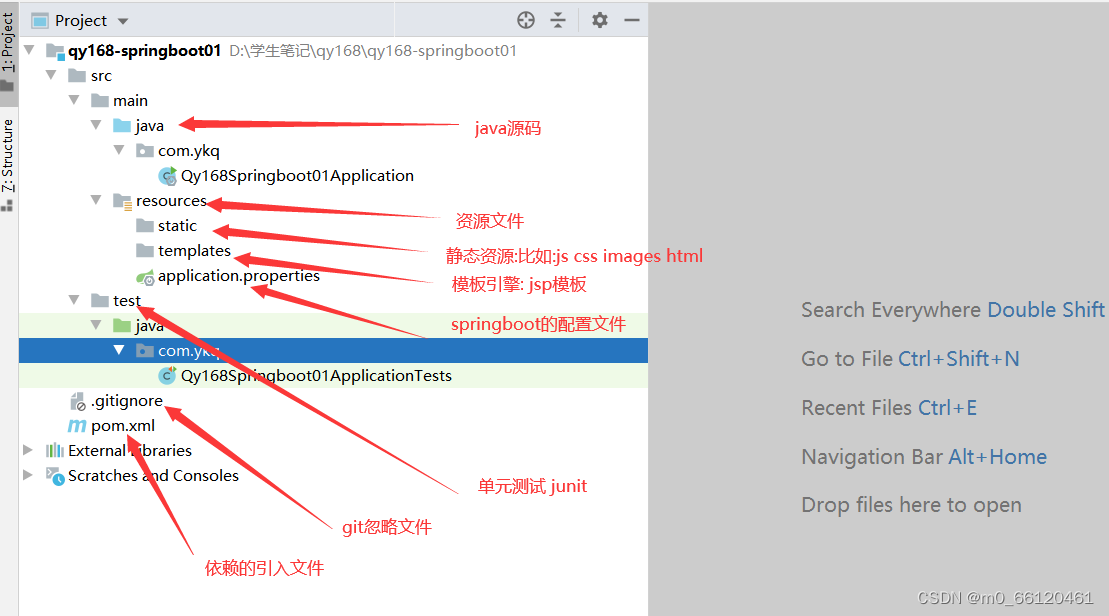Screen dimensions: 1109x616
Task: Open the Project view mode dropdown
Action: tap(122, 20)
